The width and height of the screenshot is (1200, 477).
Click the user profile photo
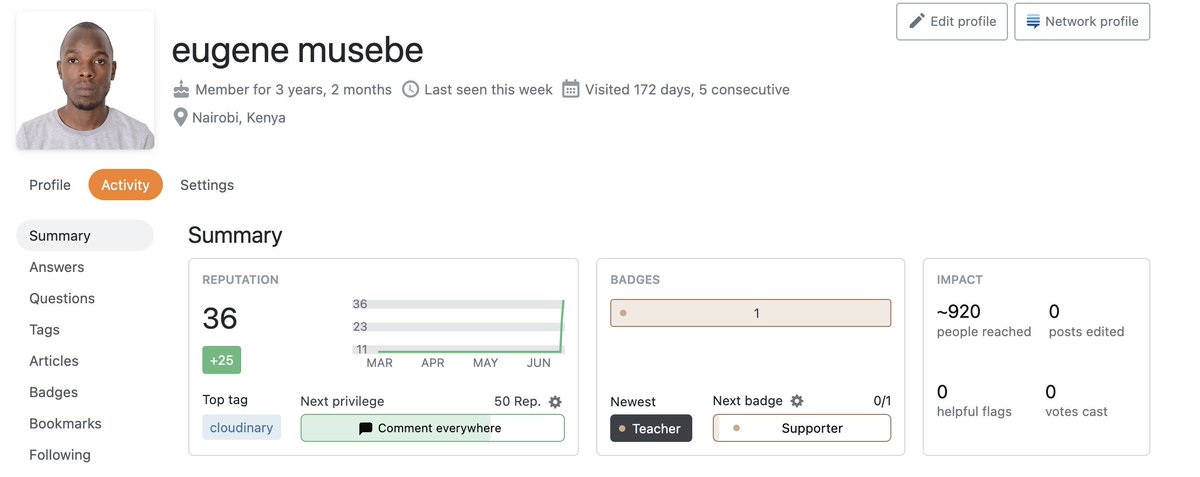(86, 81)
